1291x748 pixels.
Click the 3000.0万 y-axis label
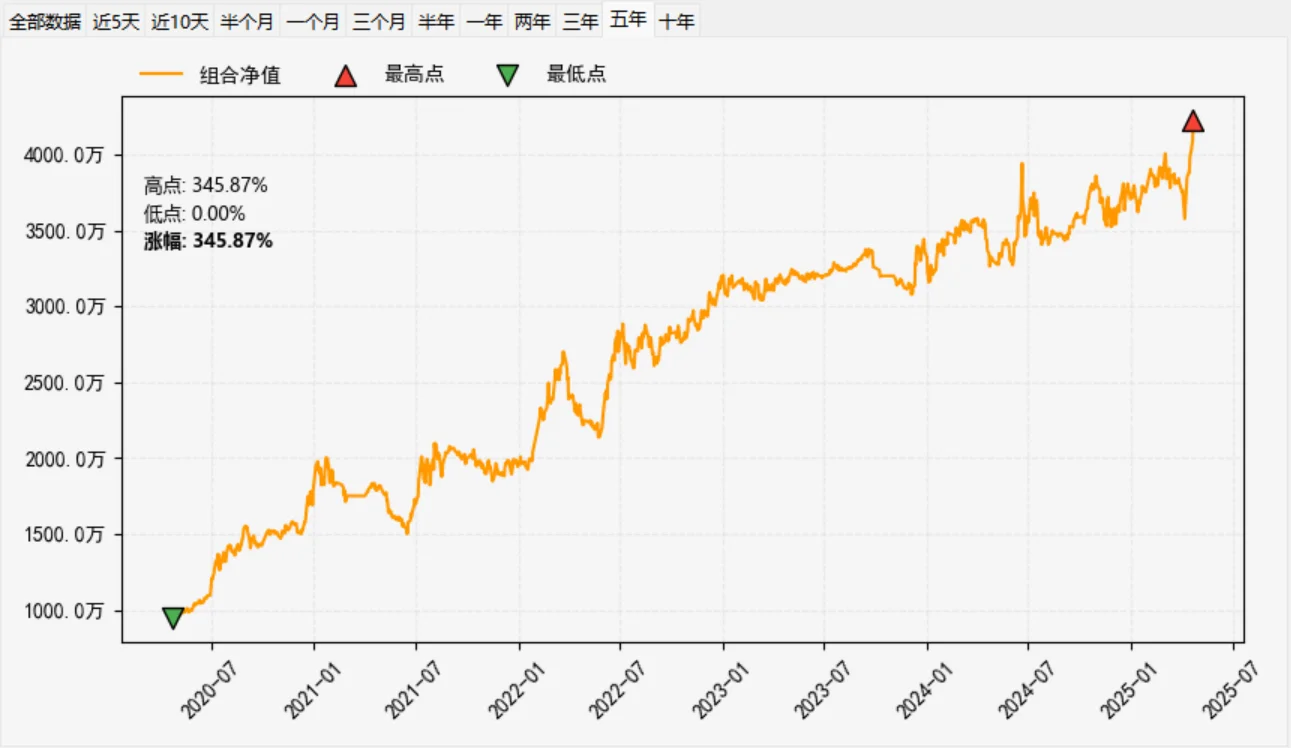[65, 307]
